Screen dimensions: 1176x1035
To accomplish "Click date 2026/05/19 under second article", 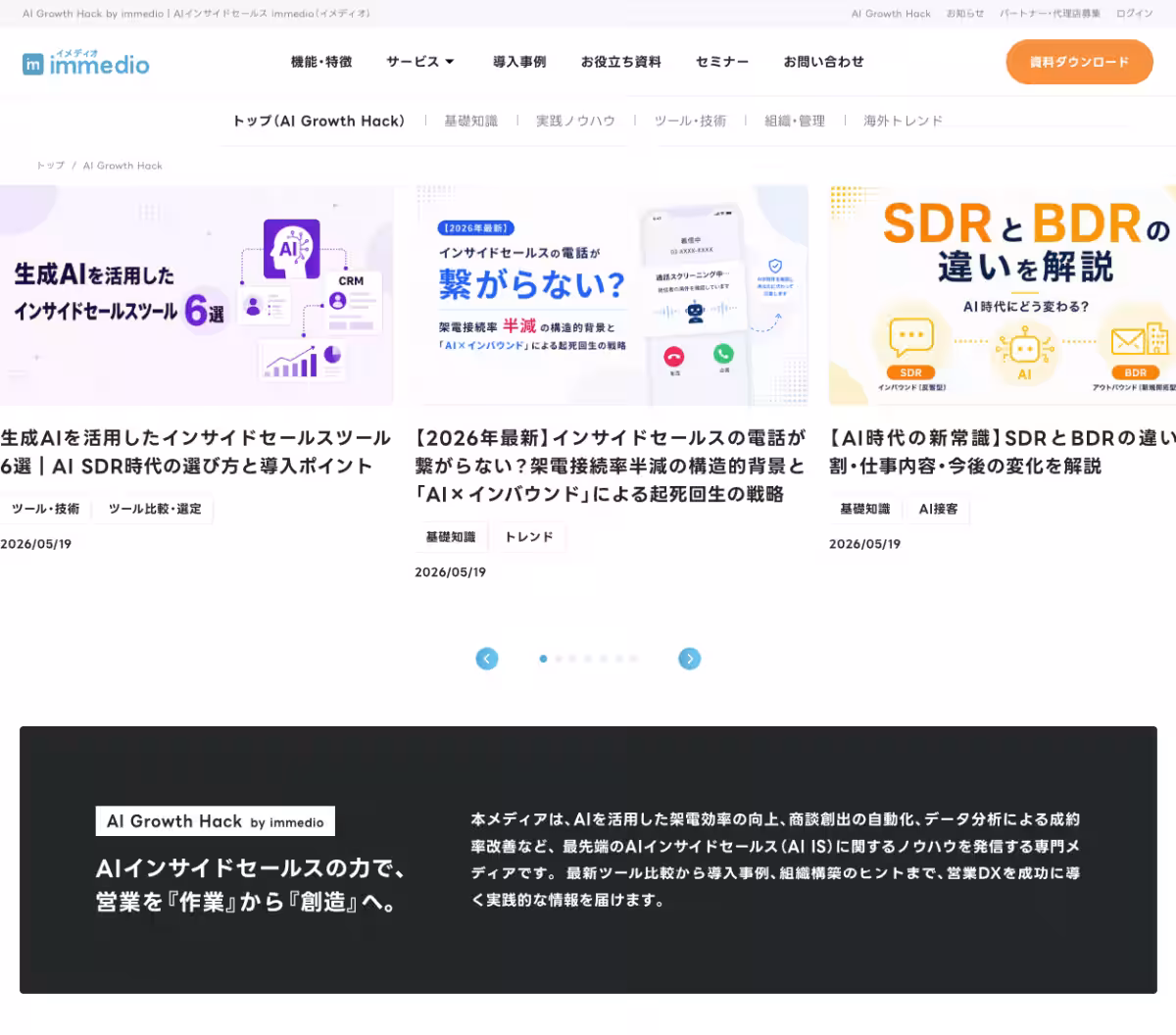I will coord(451,571).
